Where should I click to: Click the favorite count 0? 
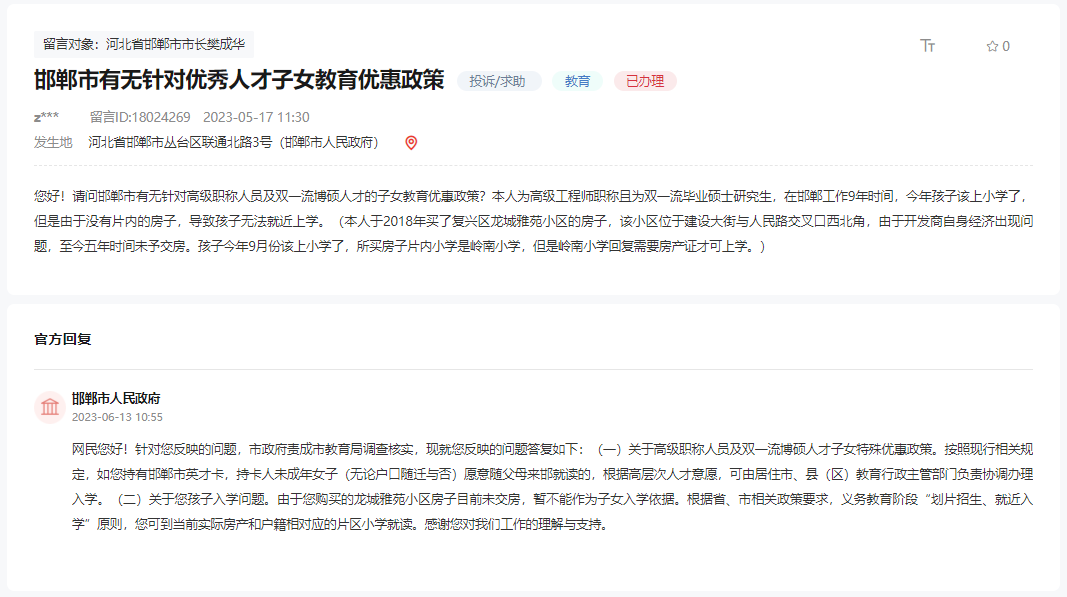[x=1006, y=46]
